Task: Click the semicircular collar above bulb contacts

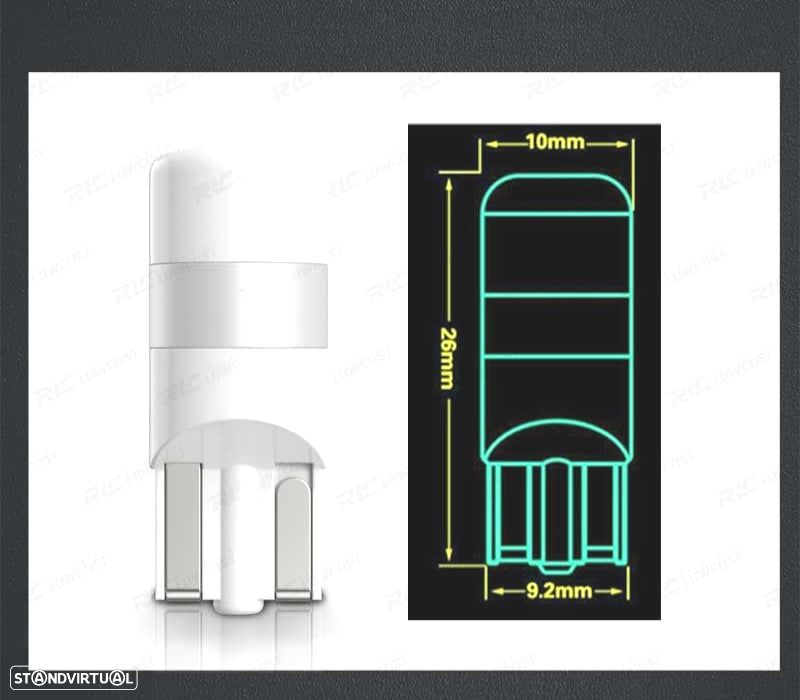Action: click(238, 443)
